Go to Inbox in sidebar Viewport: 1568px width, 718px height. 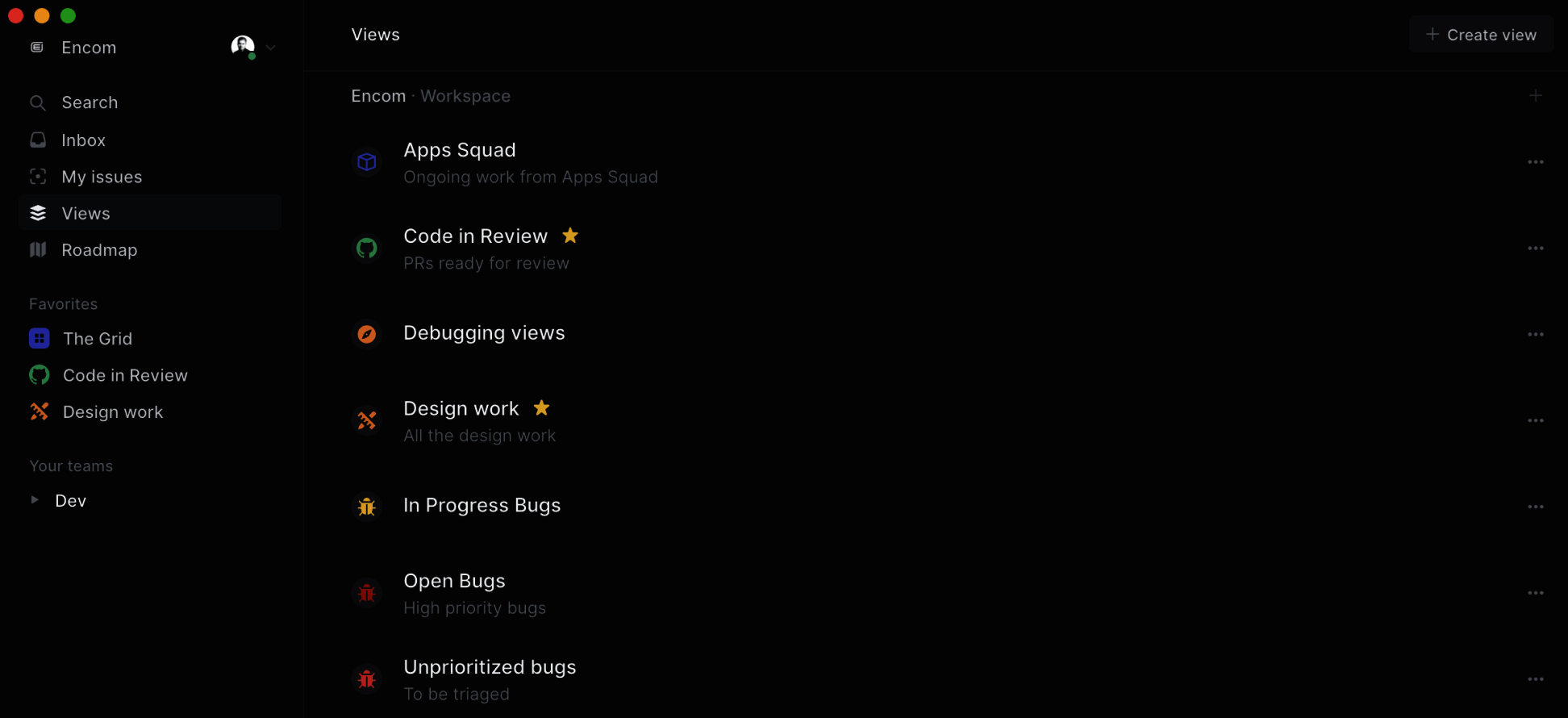(x=84, y=140)
